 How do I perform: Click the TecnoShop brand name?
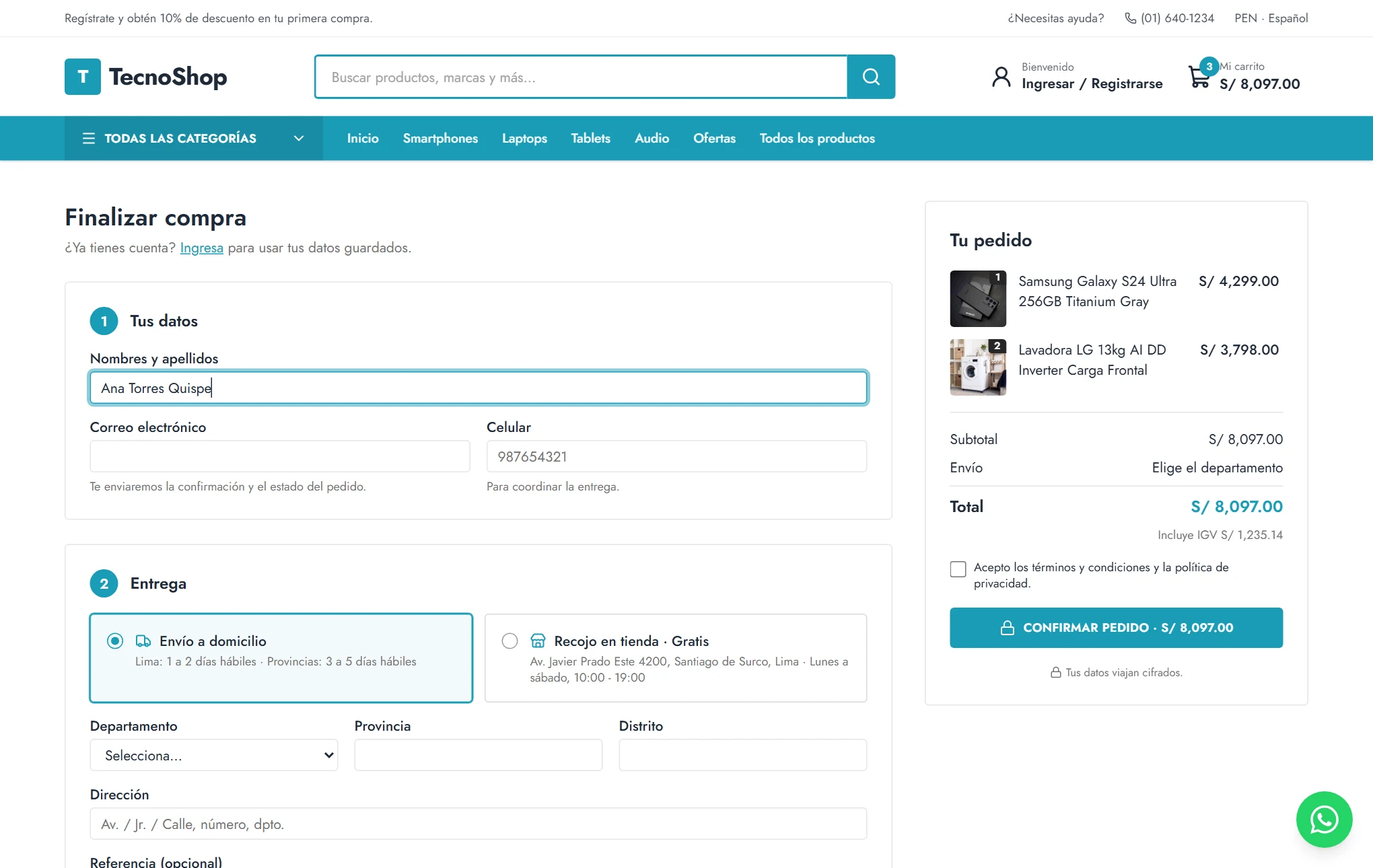tap(168, 77)
